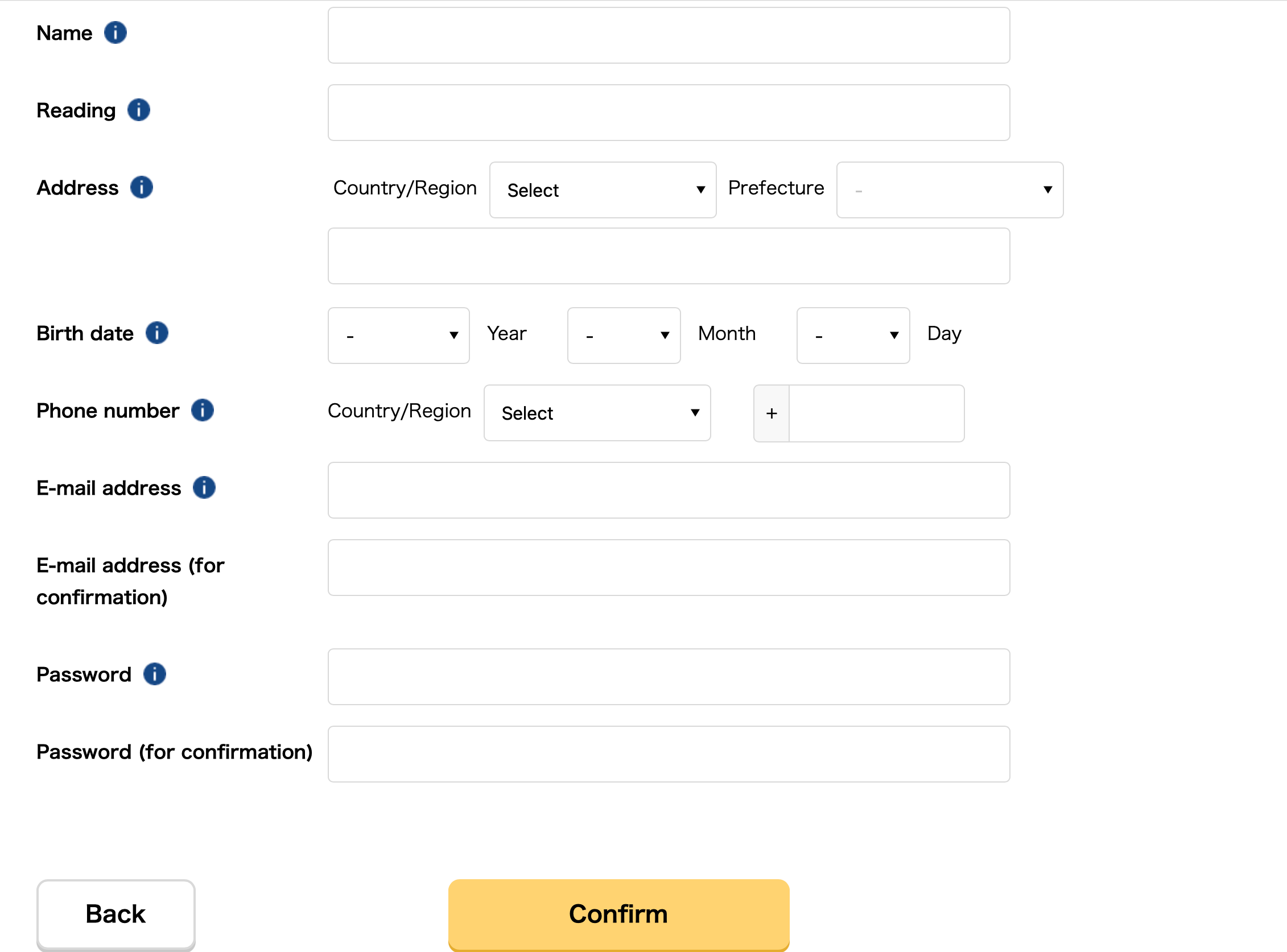This screenshot has height=952, width=1287.
Task: Open the Address info tooltip icon
Action: click(x=141, y=187)
